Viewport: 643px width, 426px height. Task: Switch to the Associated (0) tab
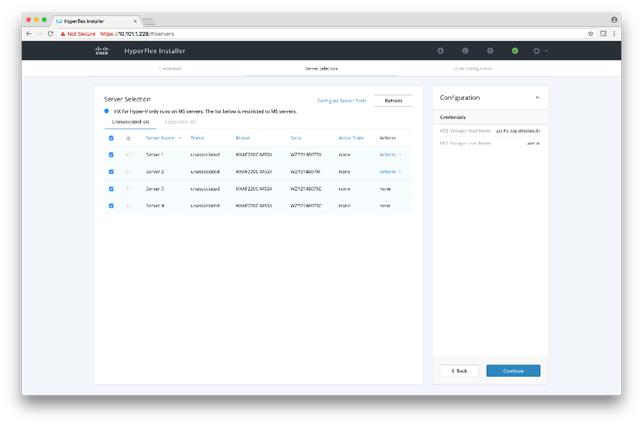point(180,122)
